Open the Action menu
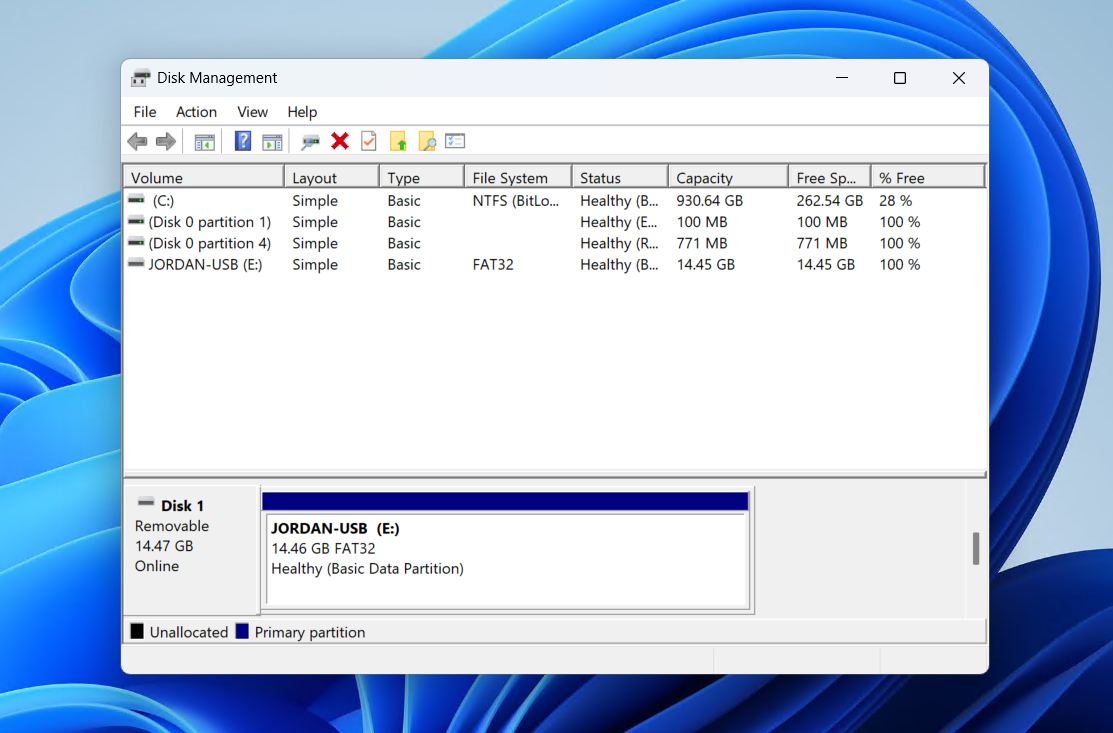Screen dimensions: 1113x733 196,111
